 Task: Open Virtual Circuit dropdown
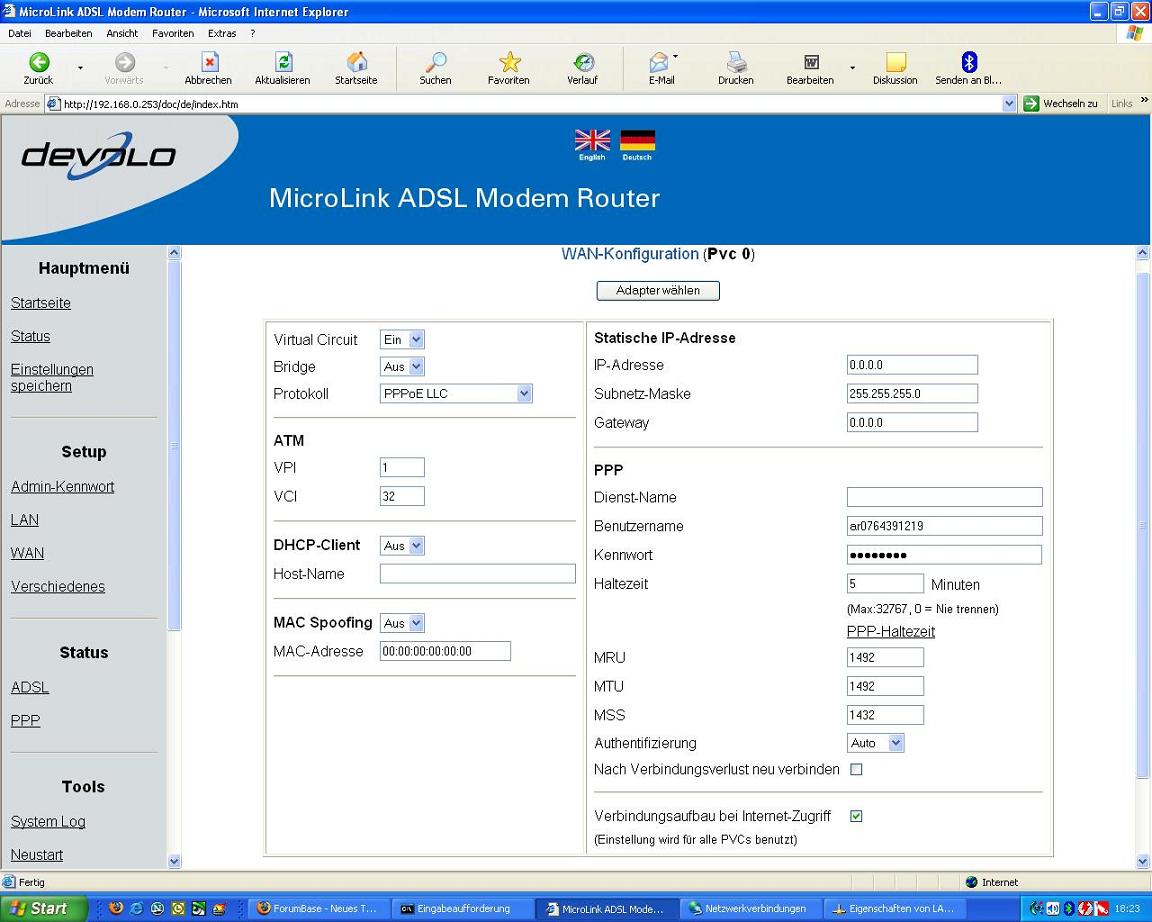403,339
